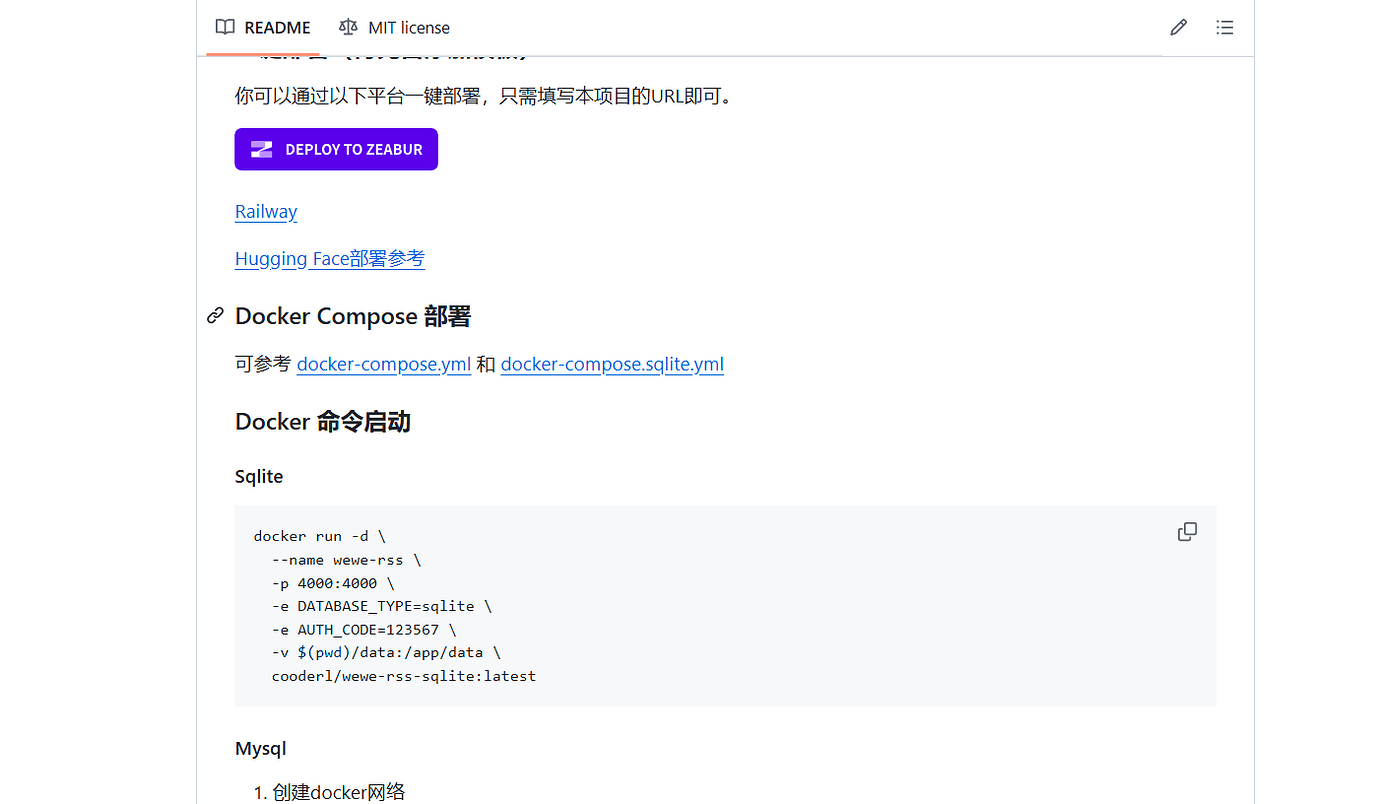Click the anchor icon beside Docker Compose 部署
This screenshot has width=1380, height=804.
214,315
